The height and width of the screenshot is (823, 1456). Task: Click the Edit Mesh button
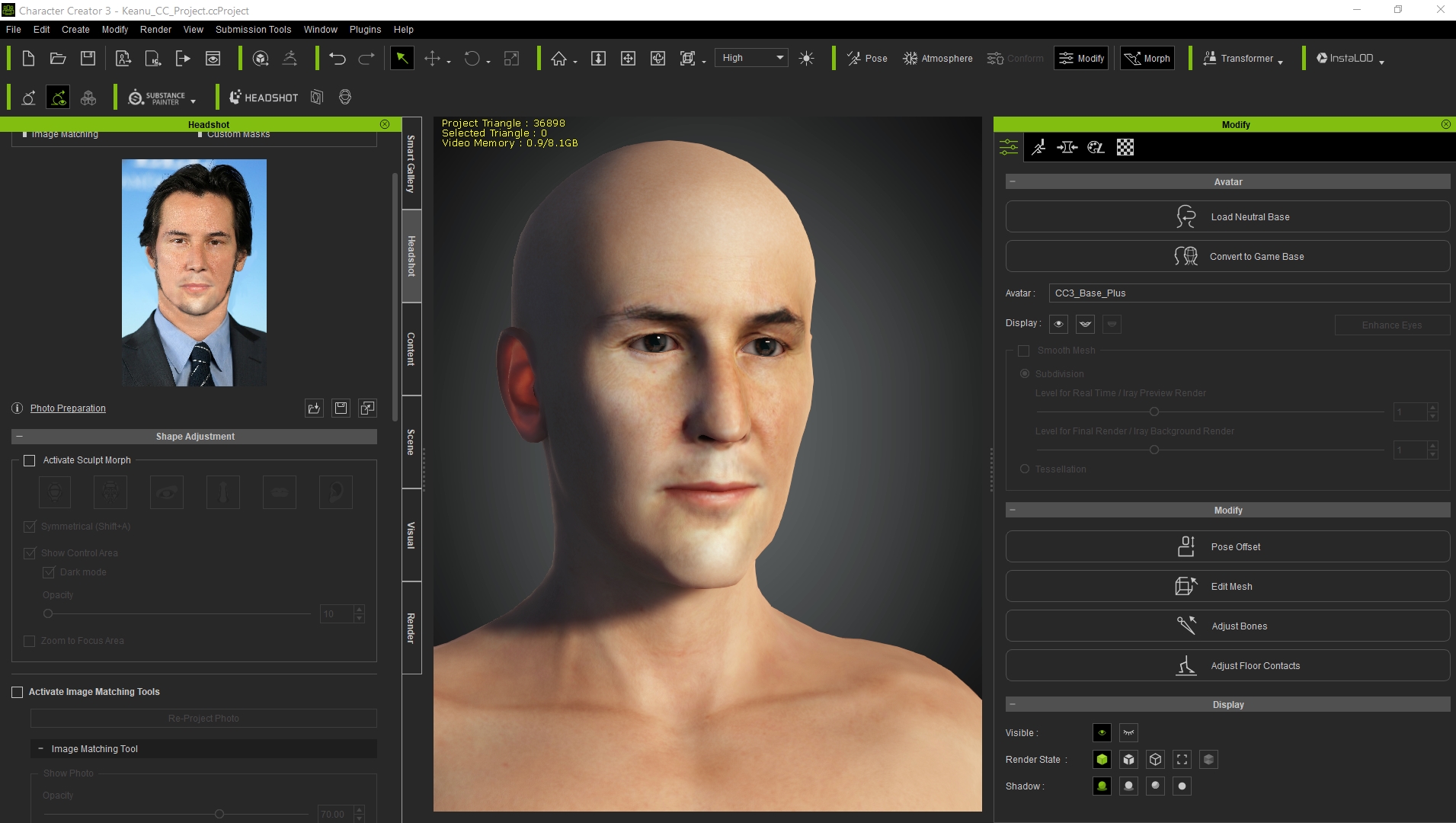(x=1227, y=586)
